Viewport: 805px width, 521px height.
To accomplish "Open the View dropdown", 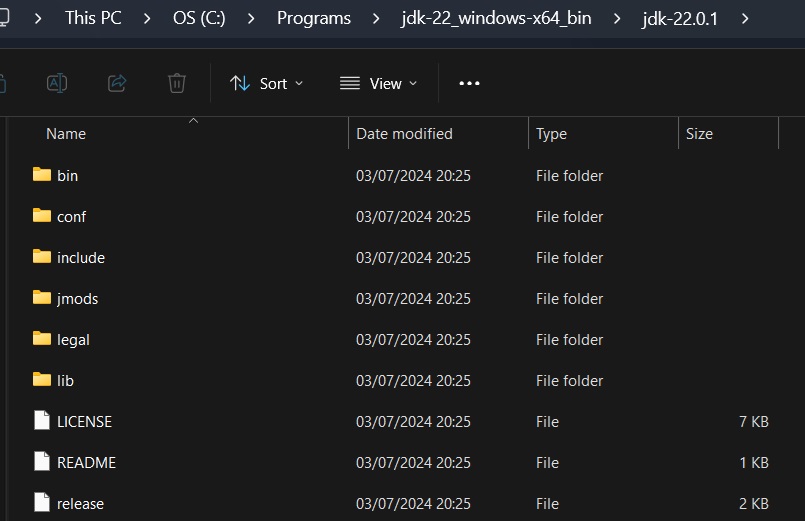I will pyautogui.click(x=378, y=83).
